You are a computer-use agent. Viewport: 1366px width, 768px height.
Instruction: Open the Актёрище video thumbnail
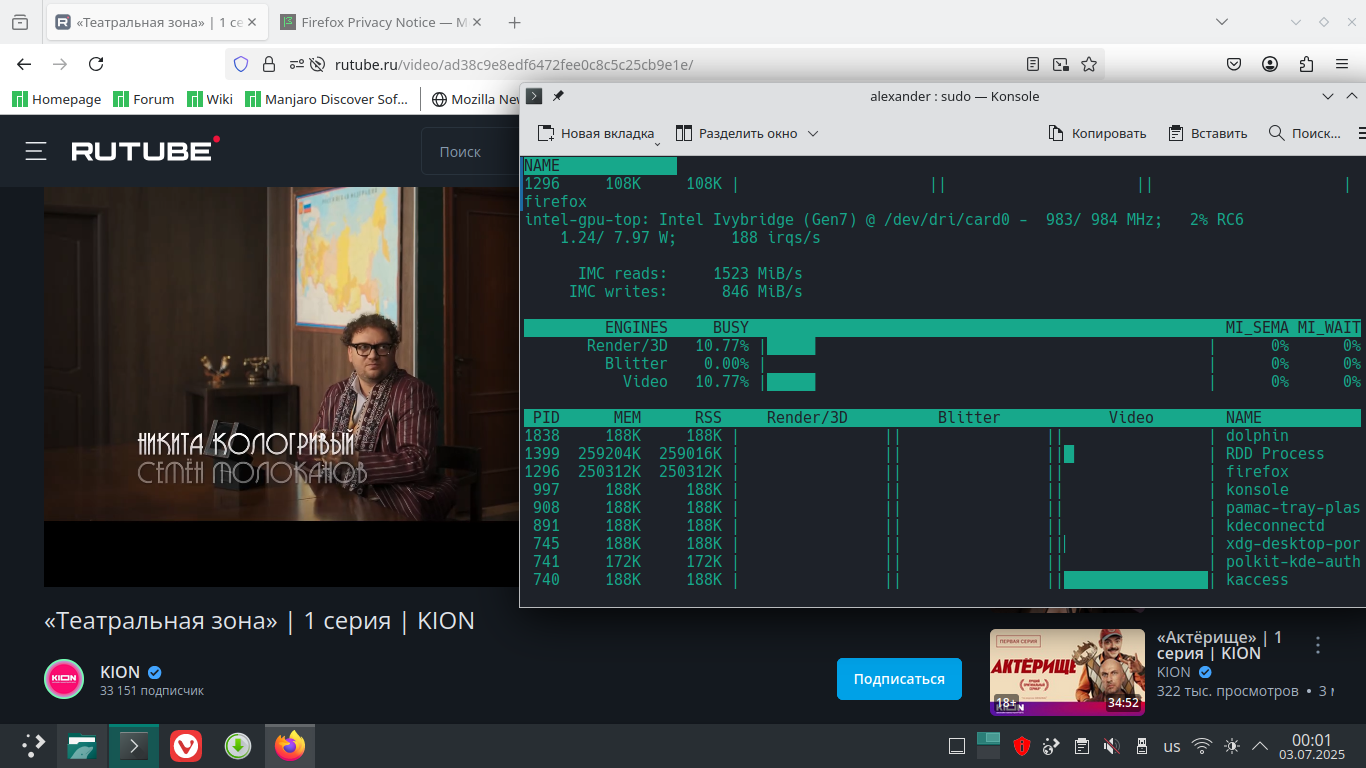click(1067, 672)
